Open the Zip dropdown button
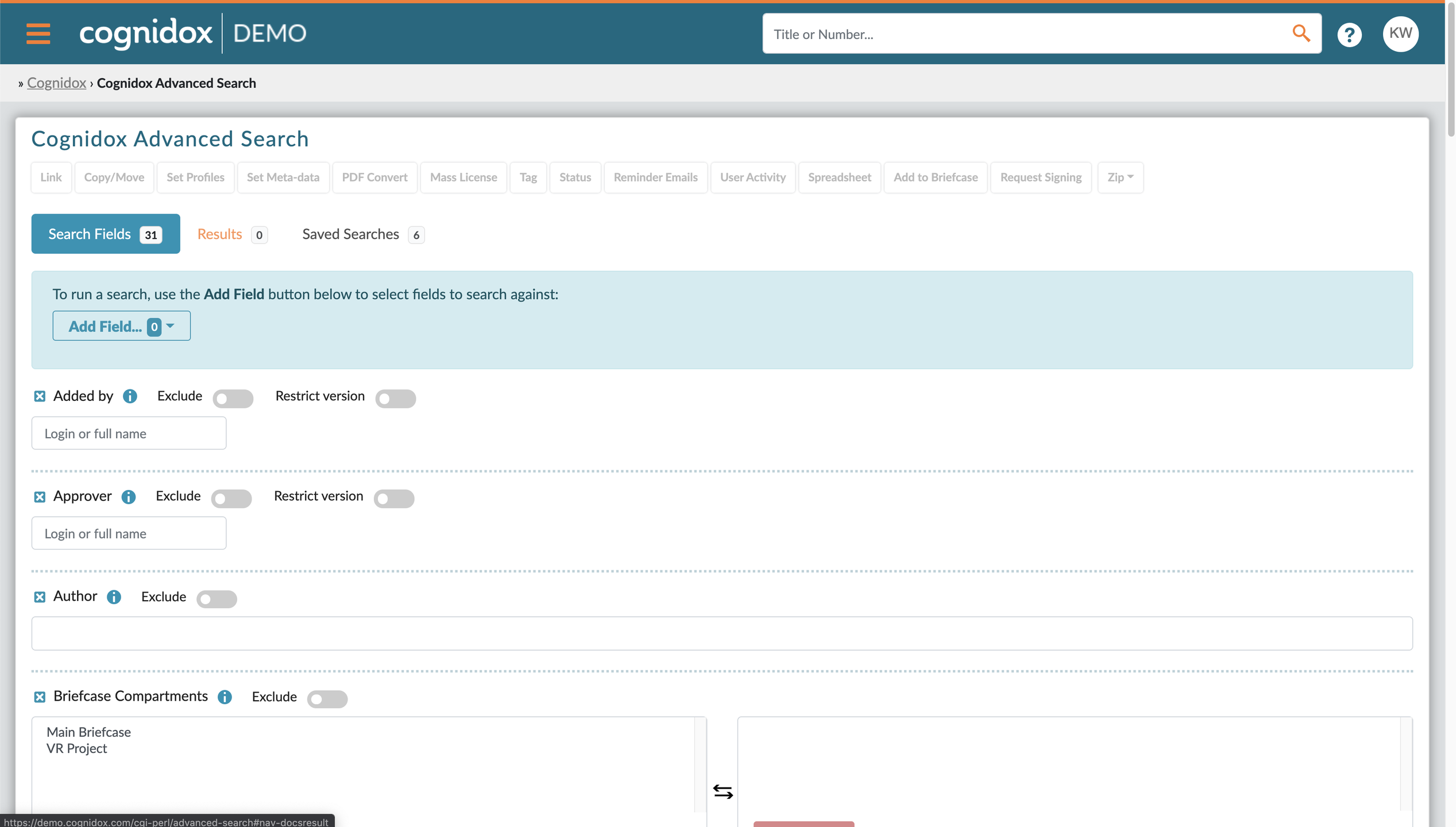1456x827 pixels. click(x=1119, y=177)
